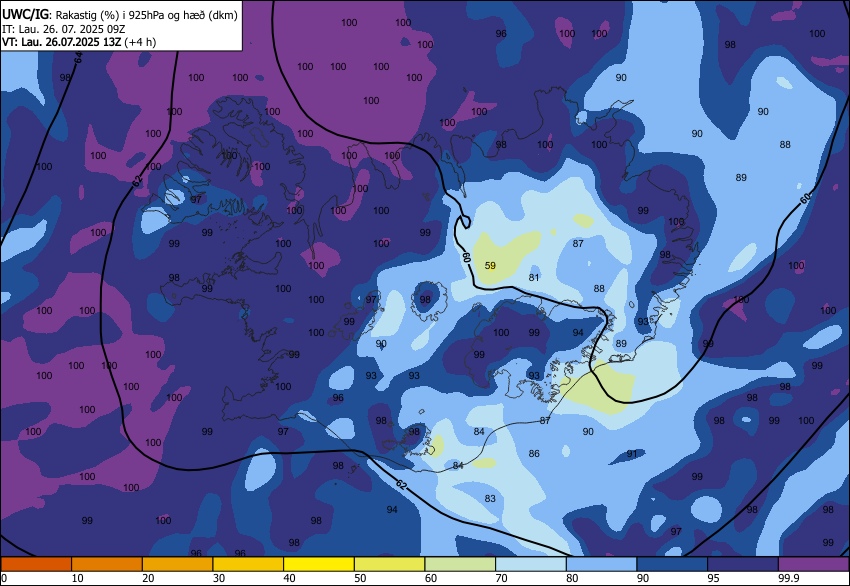Pick the medium blue 90–95 legend swatch

[x=672, y=564]
